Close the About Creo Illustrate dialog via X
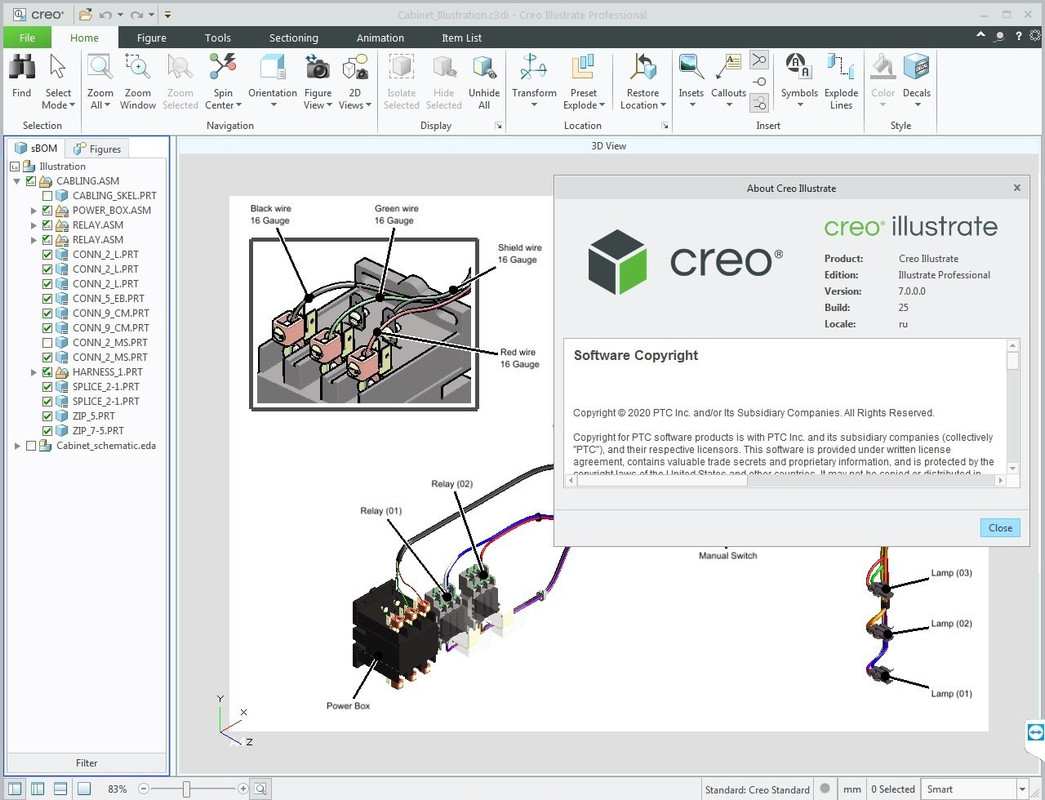Viewport: 1045px width, 800px height. tap(1017, 188)
